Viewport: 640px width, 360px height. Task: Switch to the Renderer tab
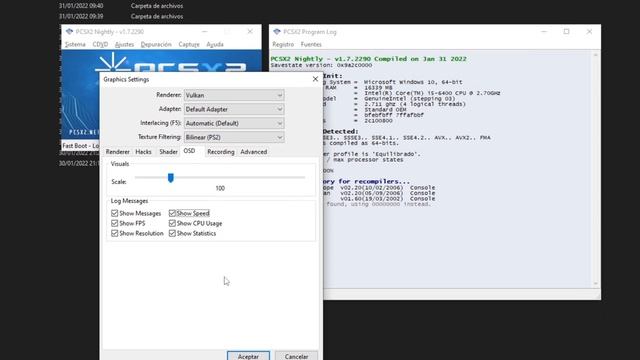tap(118, 152)
